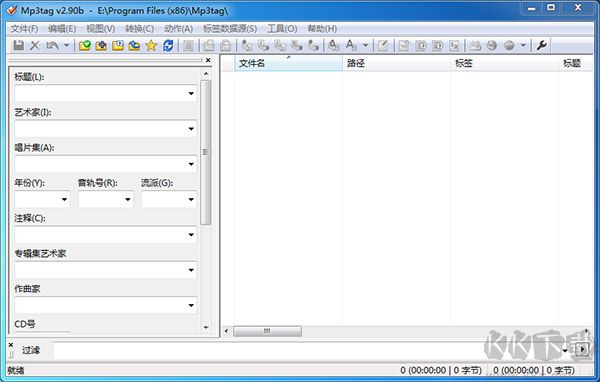
Task: Close the 过滤 filter bar with its X
Action: click(11, 345)
